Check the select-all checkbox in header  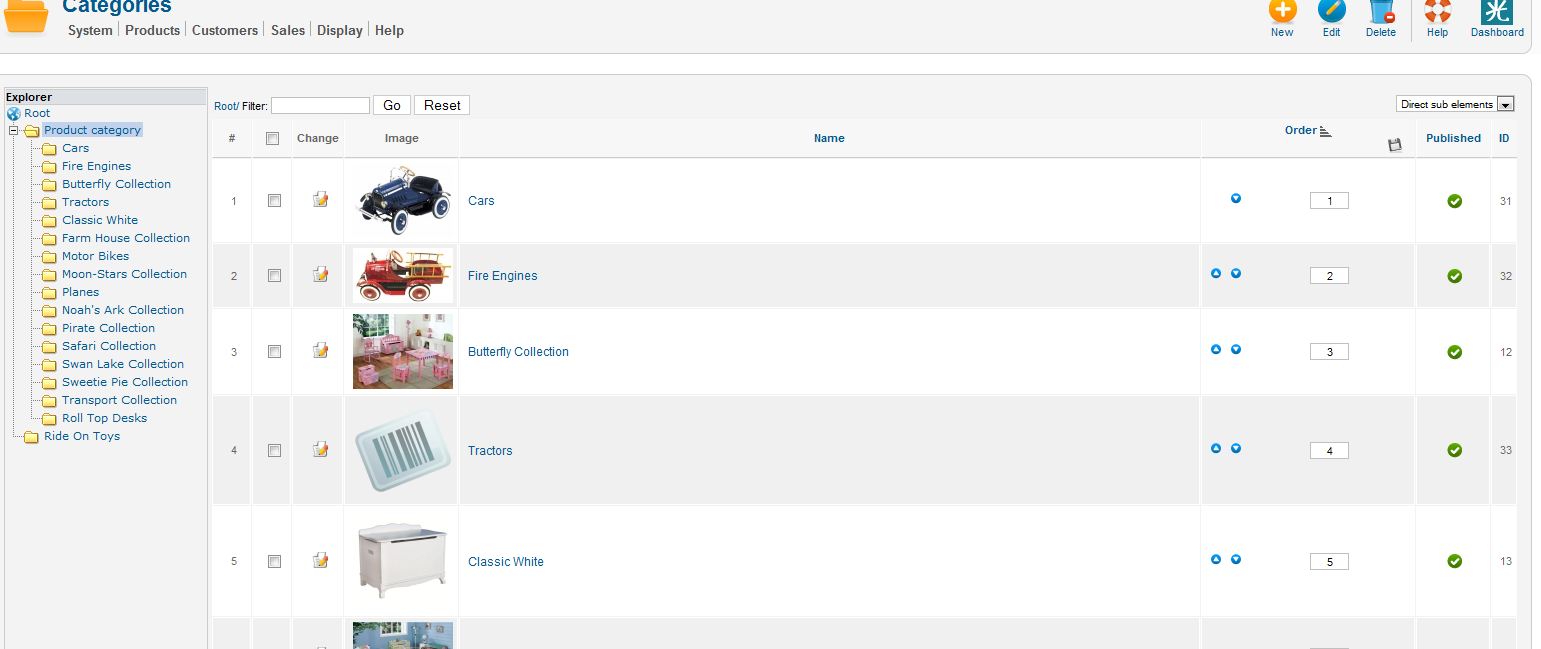(x=273, y=139)
